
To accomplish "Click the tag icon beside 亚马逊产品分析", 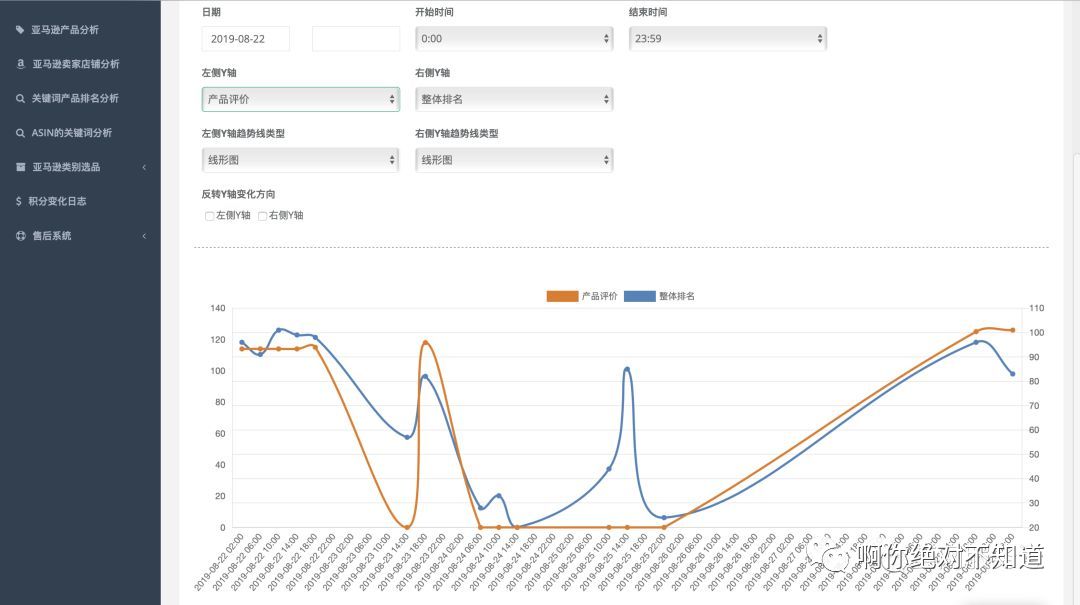I will [20, 30].
